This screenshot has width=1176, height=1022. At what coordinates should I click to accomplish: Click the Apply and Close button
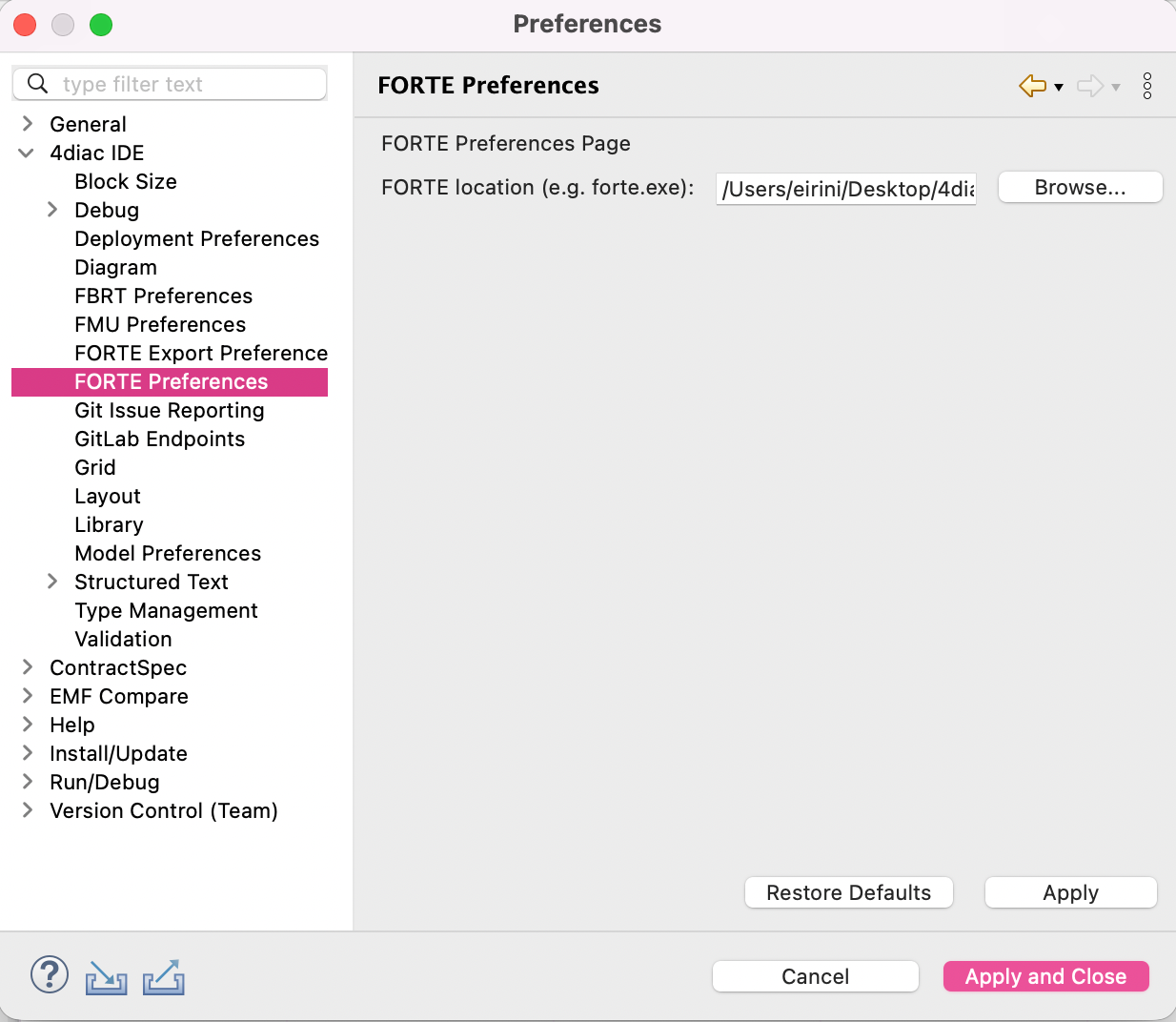coord(1046,976)
